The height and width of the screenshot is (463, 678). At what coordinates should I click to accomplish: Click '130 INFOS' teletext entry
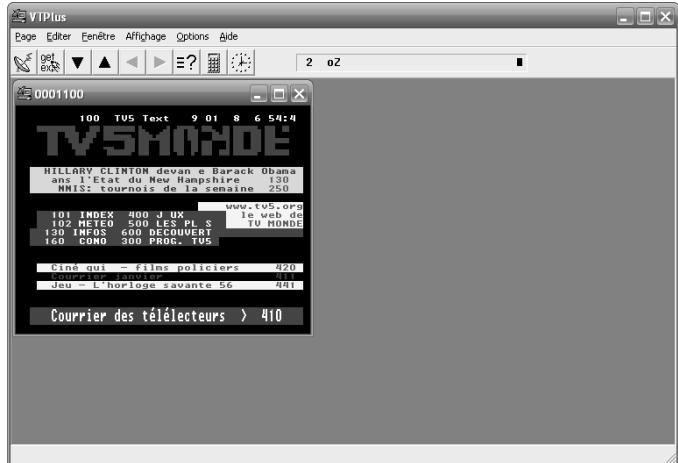(75, 232)
